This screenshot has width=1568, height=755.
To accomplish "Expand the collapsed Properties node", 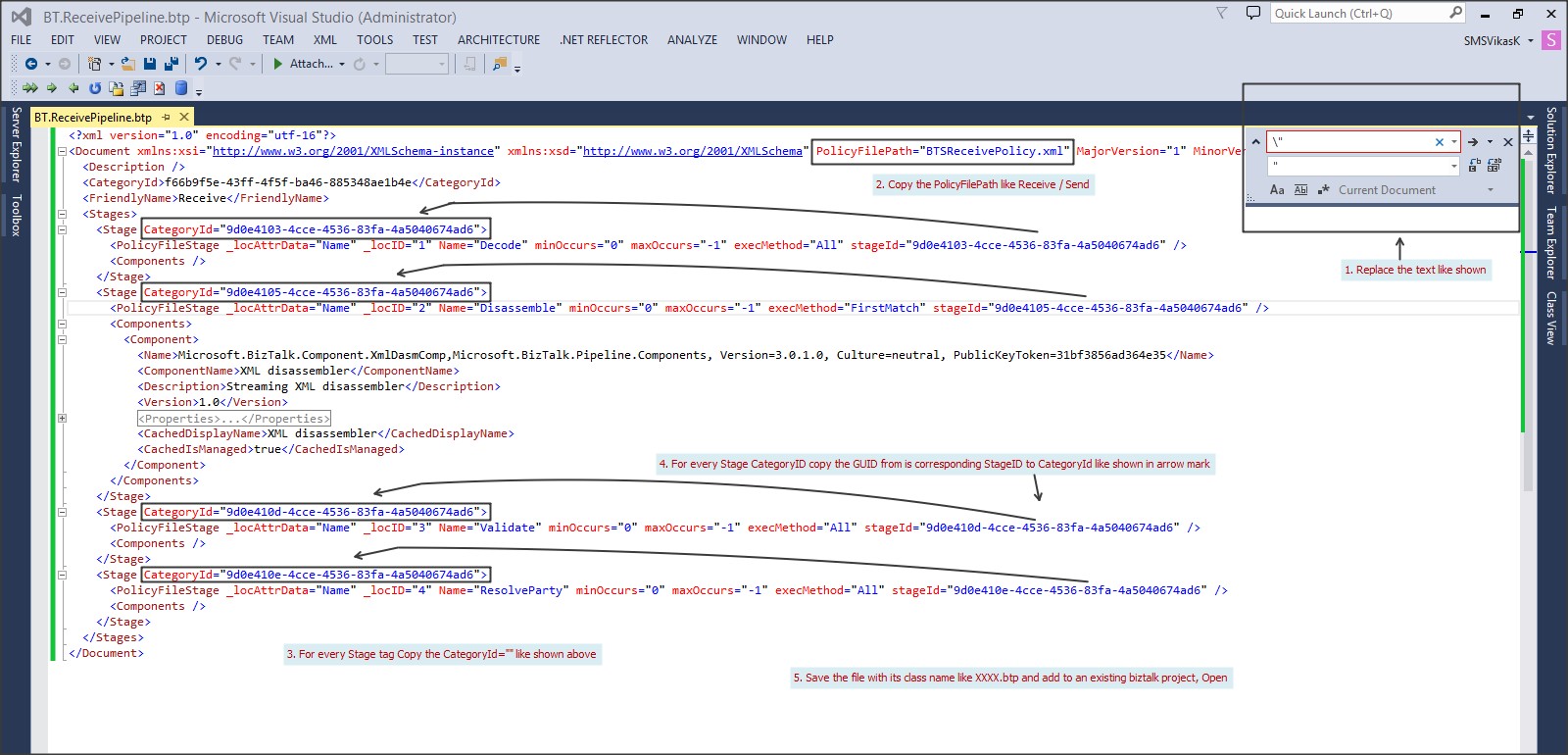I will pos(62,419).
